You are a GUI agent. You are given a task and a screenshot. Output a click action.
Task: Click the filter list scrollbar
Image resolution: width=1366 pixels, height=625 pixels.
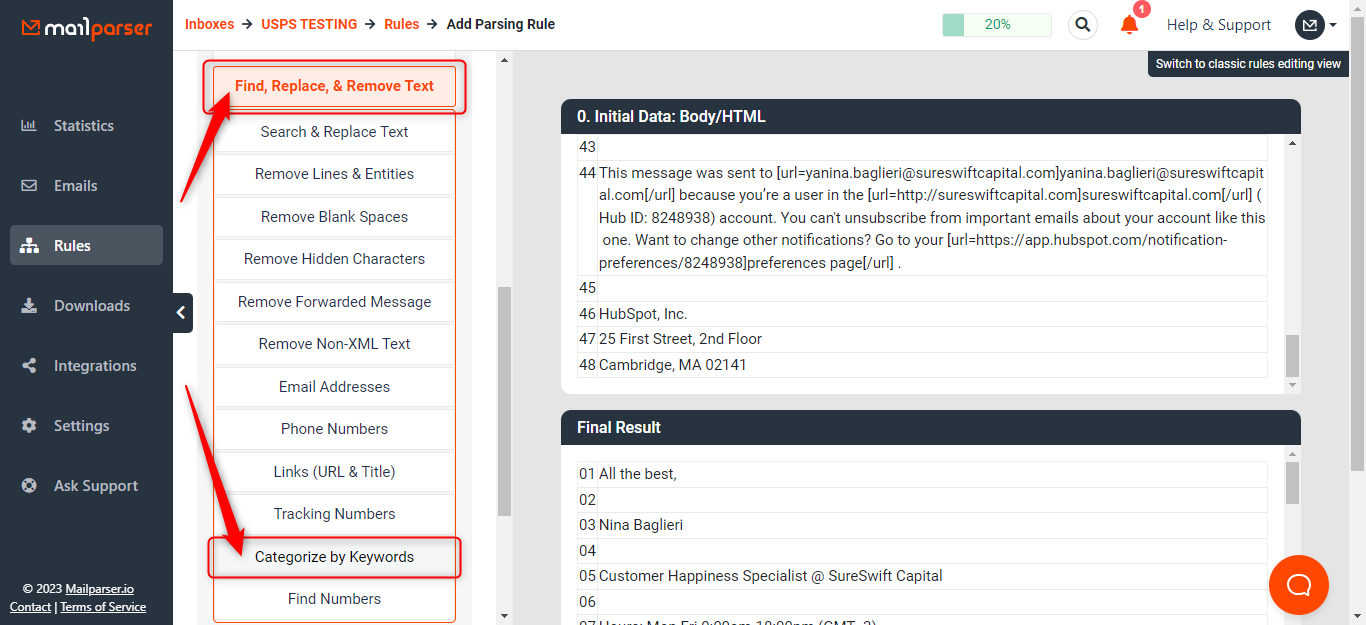coord(504,400)
